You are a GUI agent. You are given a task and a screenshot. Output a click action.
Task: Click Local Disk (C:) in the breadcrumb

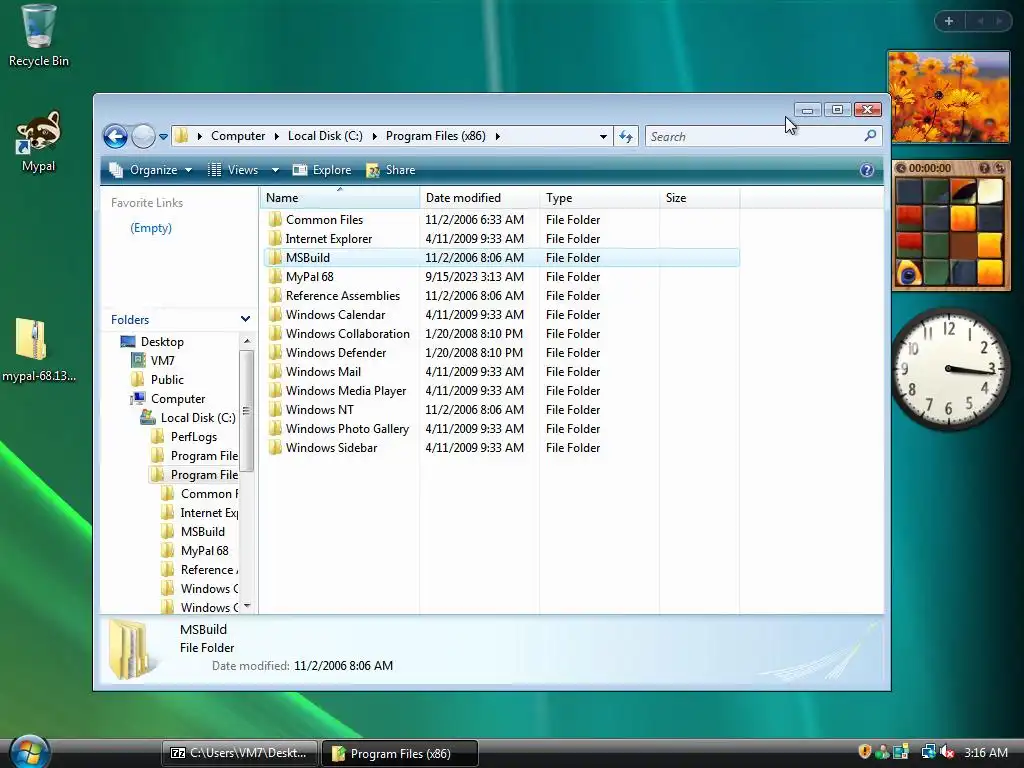point(325,136)
